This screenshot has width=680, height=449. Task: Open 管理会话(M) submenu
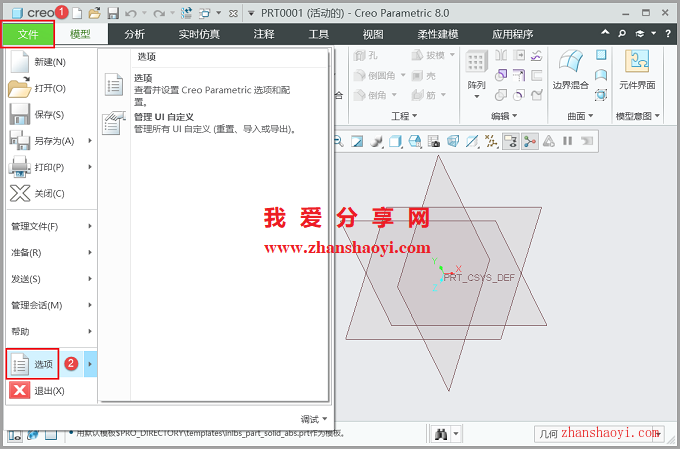point(52,305)
